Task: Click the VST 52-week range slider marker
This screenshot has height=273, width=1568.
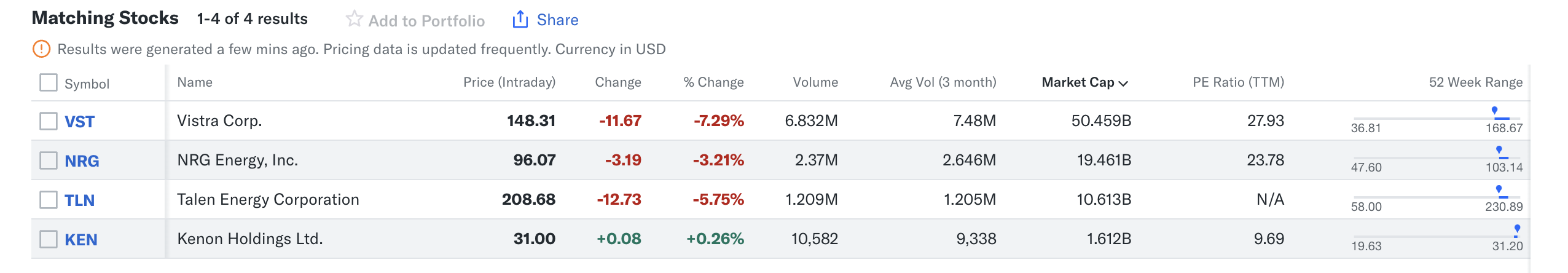Action: pyautogui.click(x=1494, y=111)
